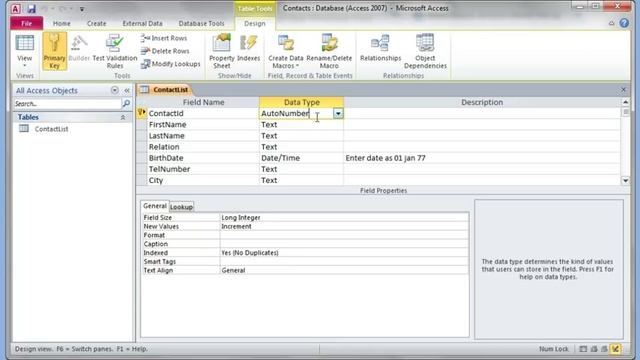Collapse the Tables group

point(123,117)
